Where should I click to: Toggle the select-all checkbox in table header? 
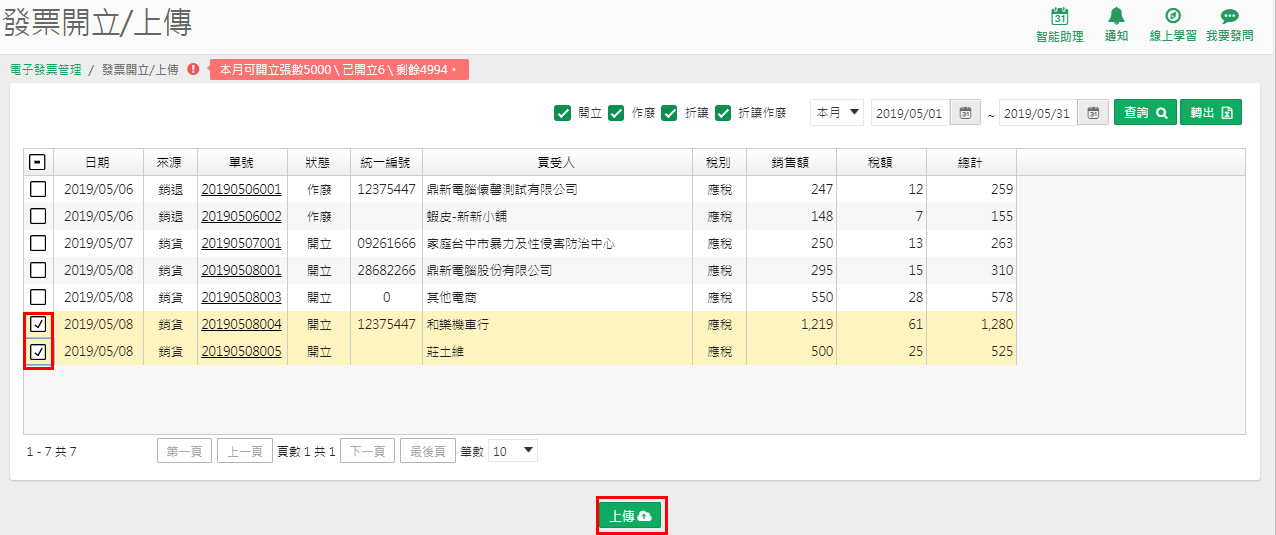tap(38, 161)
